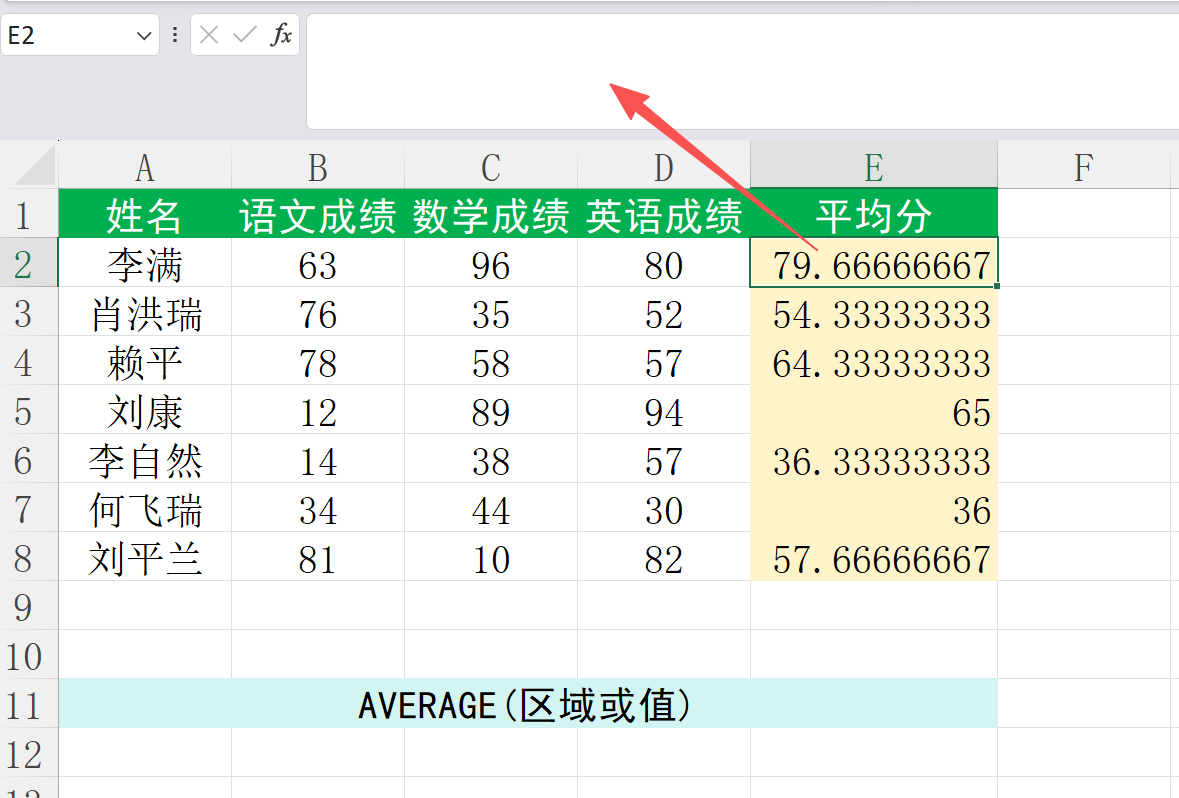Select row 11 header
1179x798 pixels.
pos(26,705)
